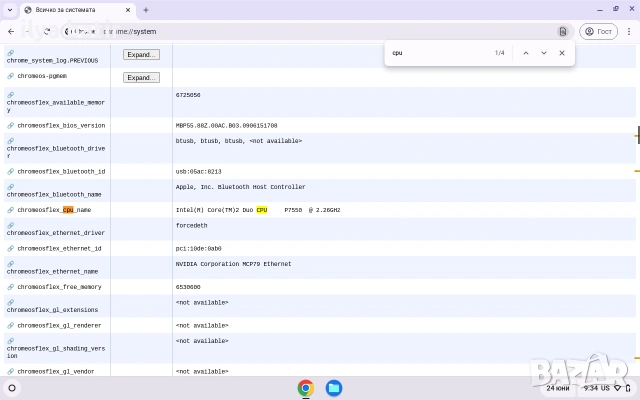Click link icon for chromeosflex_ethernet_driver
The width and height of the screenshot is (640, 400).
[11, 225]
